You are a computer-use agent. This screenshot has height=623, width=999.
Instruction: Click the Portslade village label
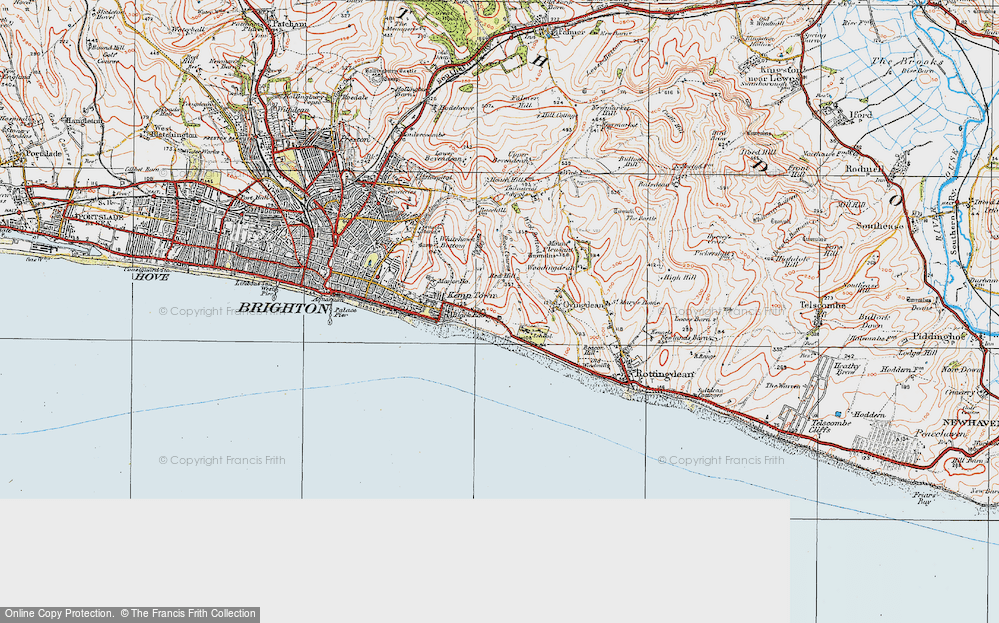tap(43, 154)
